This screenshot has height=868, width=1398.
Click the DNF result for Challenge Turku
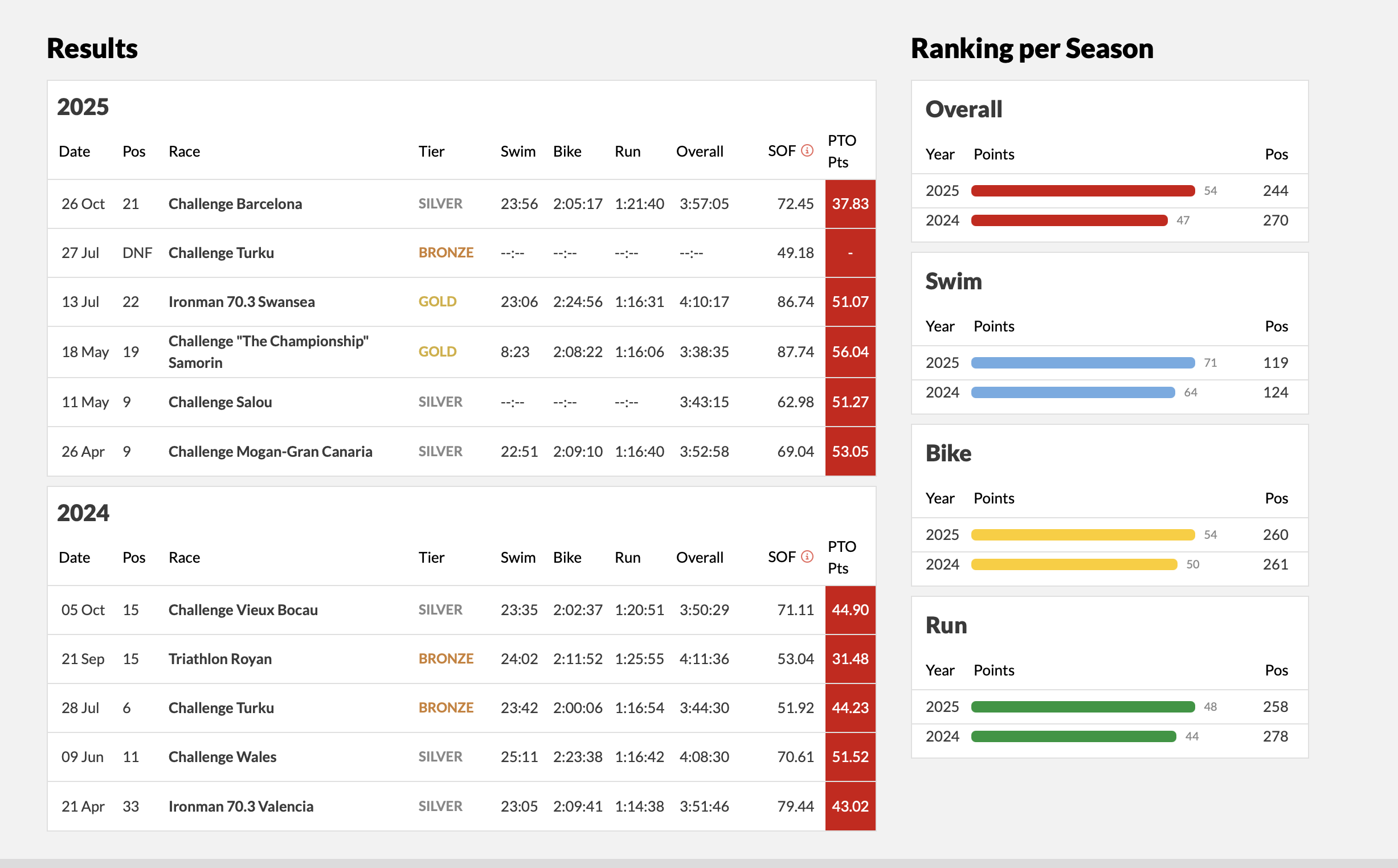pyautogui.click(x=137, y=252)
